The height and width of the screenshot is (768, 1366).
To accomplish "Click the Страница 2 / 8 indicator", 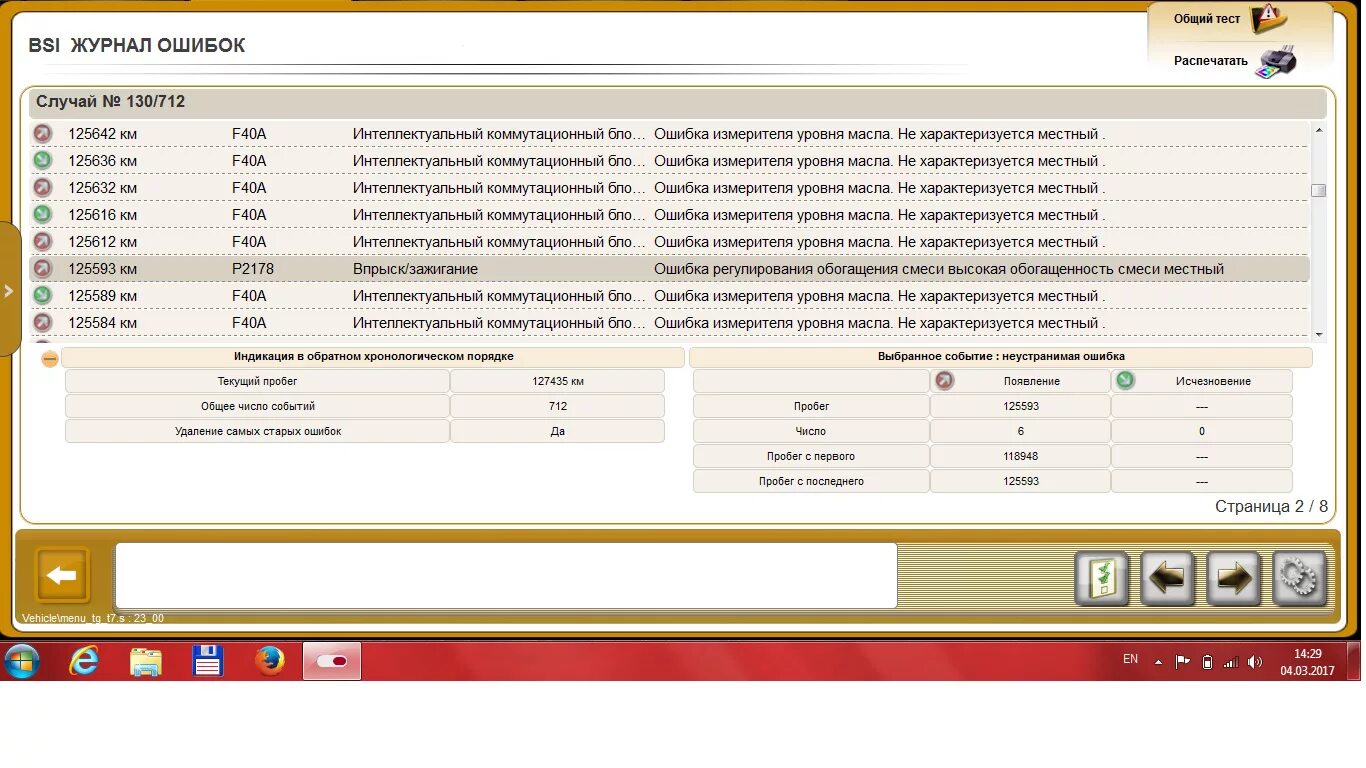I will 1271,506.
